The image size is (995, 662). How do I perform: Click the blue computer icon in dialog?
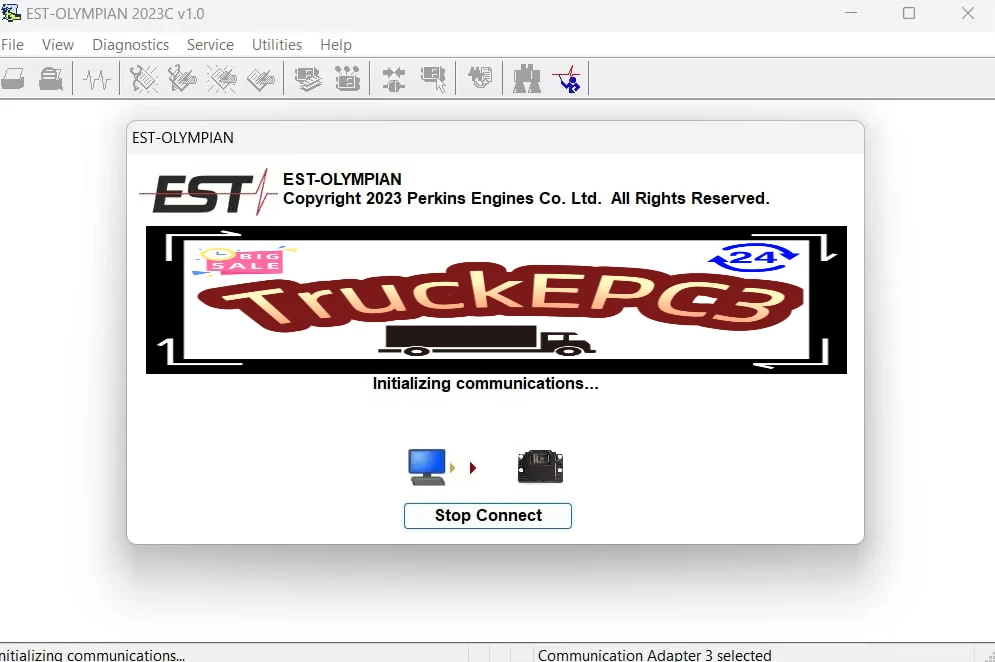point(427,467)
